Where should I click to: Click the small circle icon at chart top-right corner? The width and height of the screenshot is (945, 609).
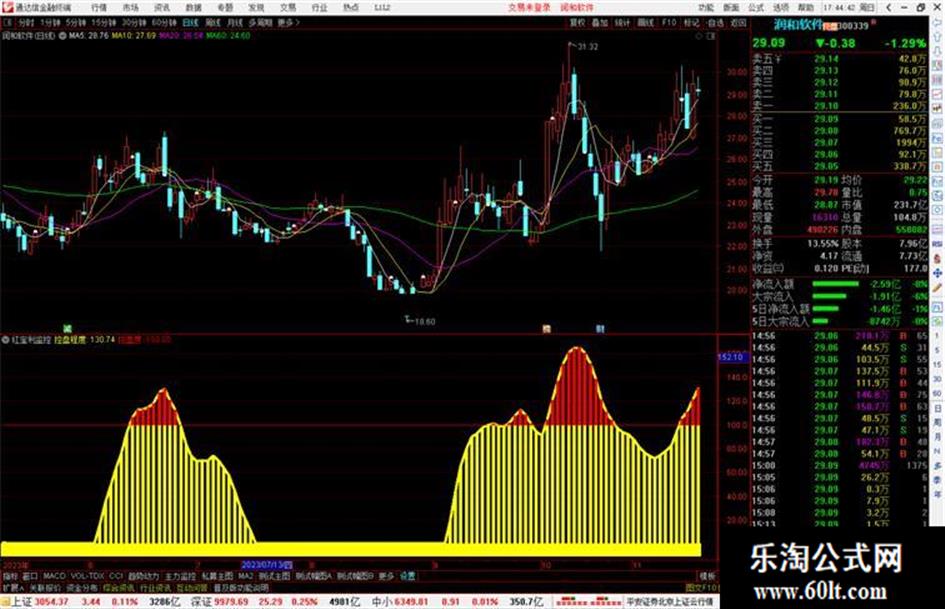(699, 36)
